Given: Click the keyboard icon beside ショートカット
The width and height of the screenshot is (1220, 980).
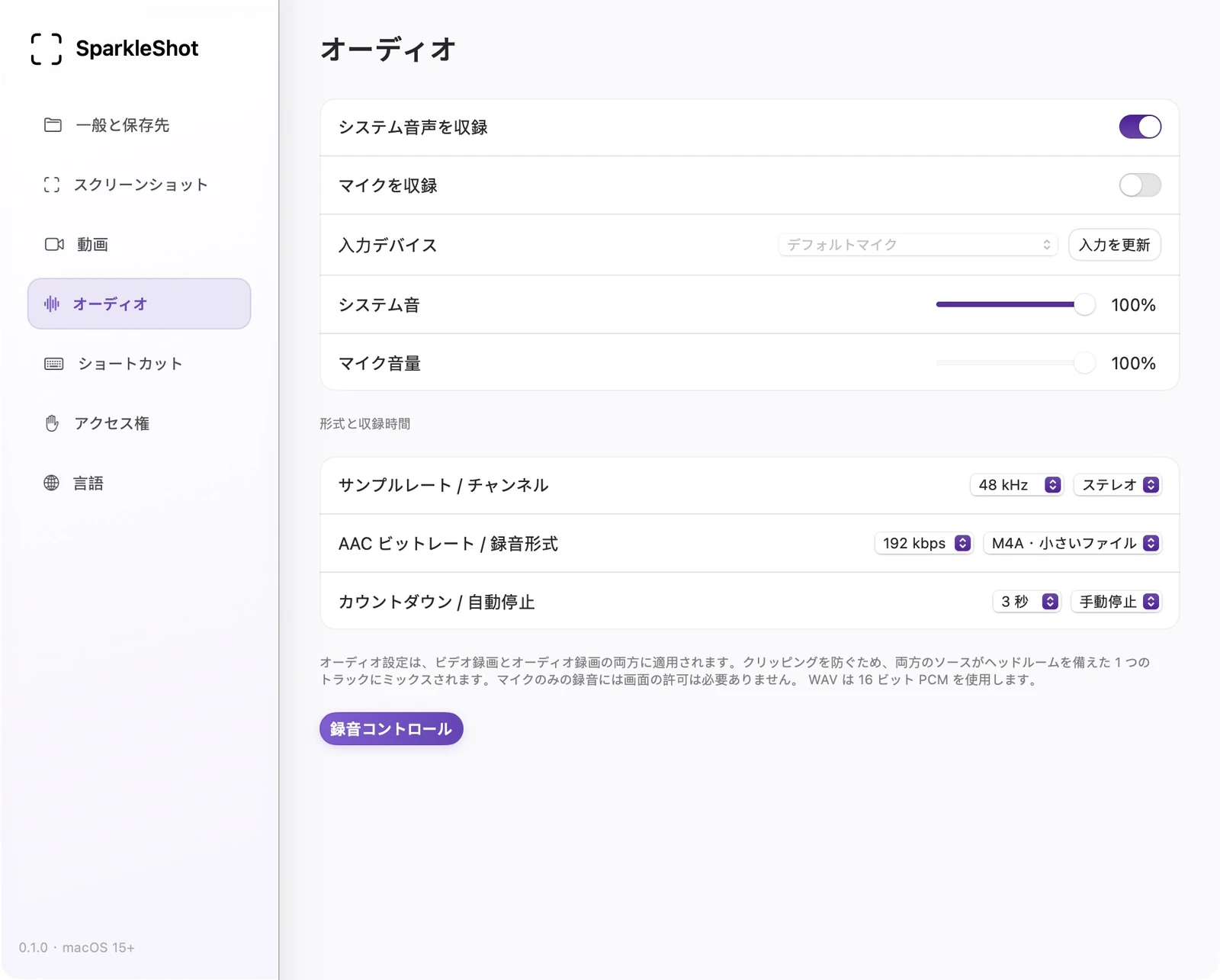Looking at the screenshot, I should point(54,364).
